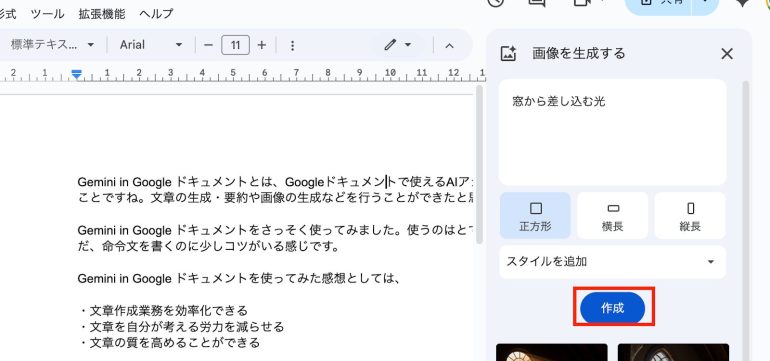Click the Gemini sparkle icon at top right
This screenshot has width=770, height=361.
coord(742,3)
